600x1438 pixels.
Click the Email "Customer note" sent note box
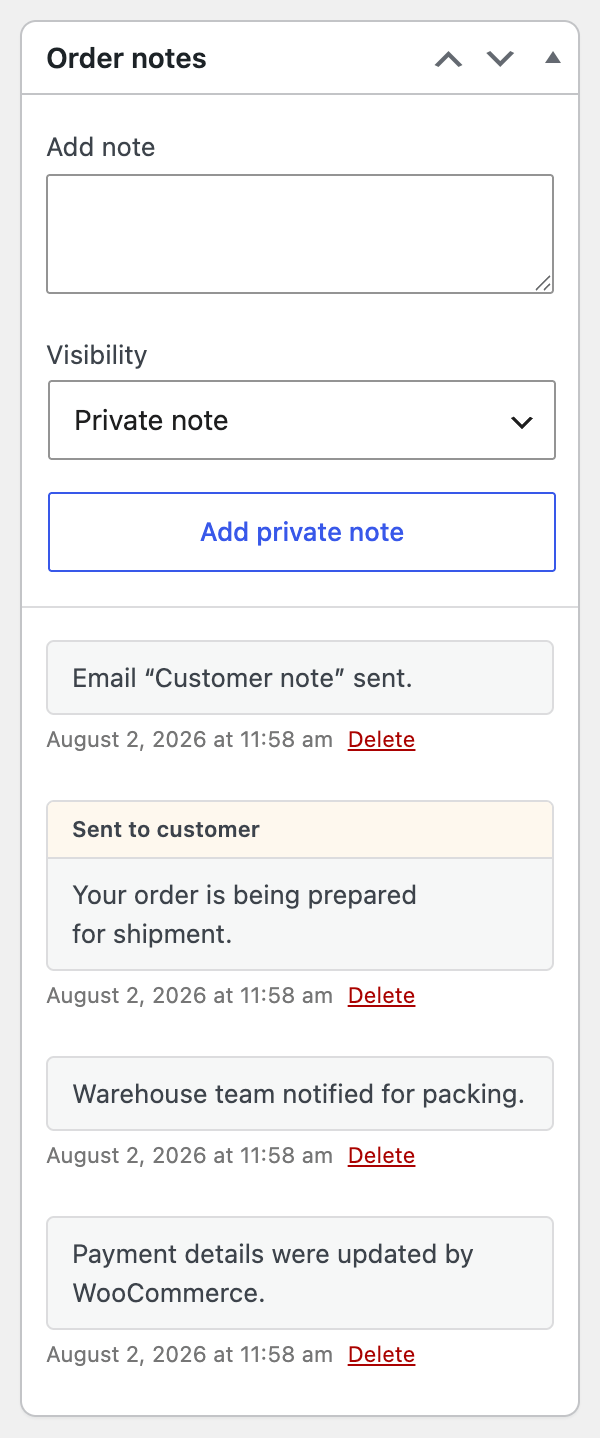[x=300, y=678]
